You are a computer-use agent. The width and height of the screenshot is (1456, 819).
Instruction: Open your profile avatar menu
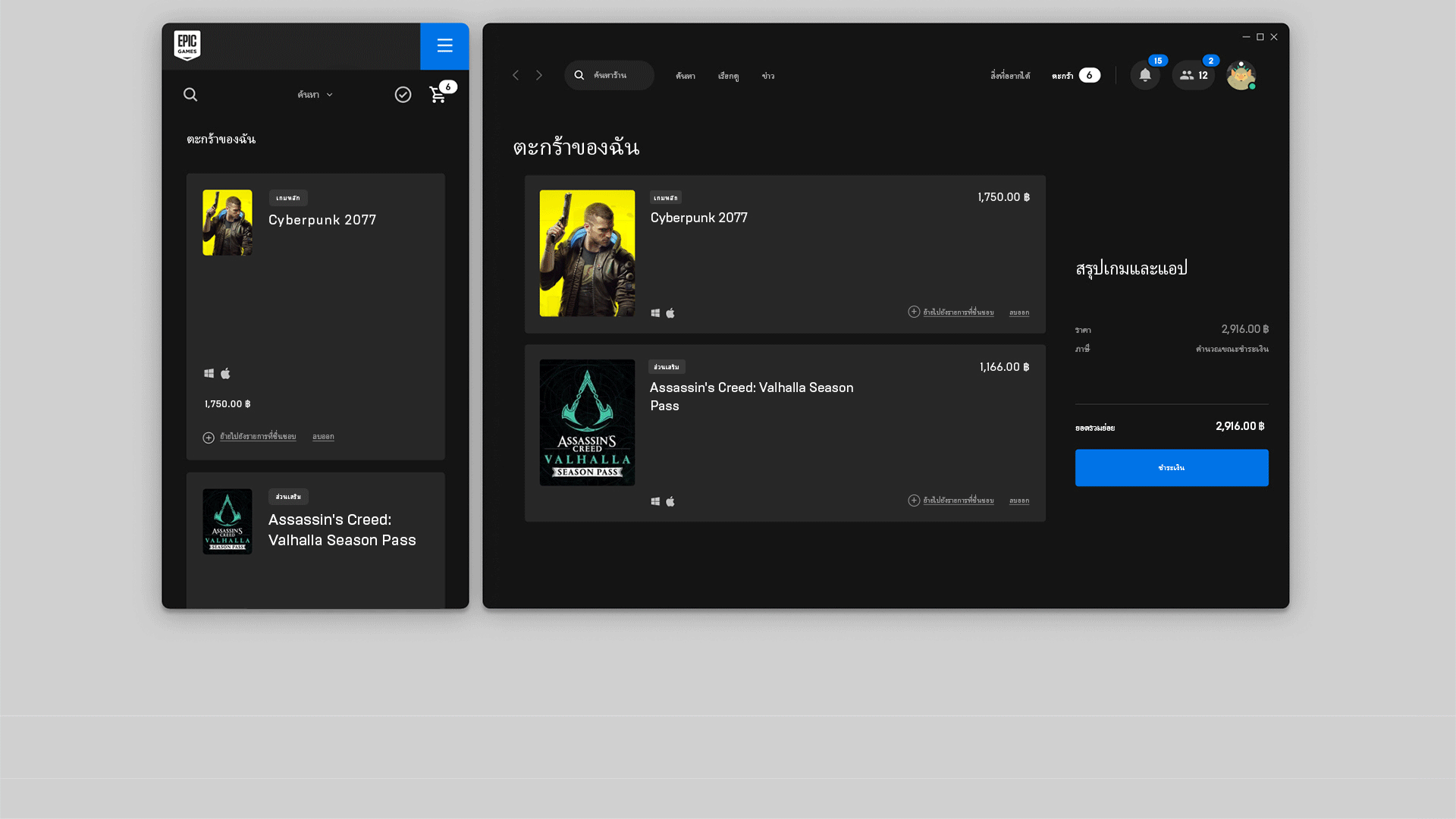click(x=1241, y=75)
